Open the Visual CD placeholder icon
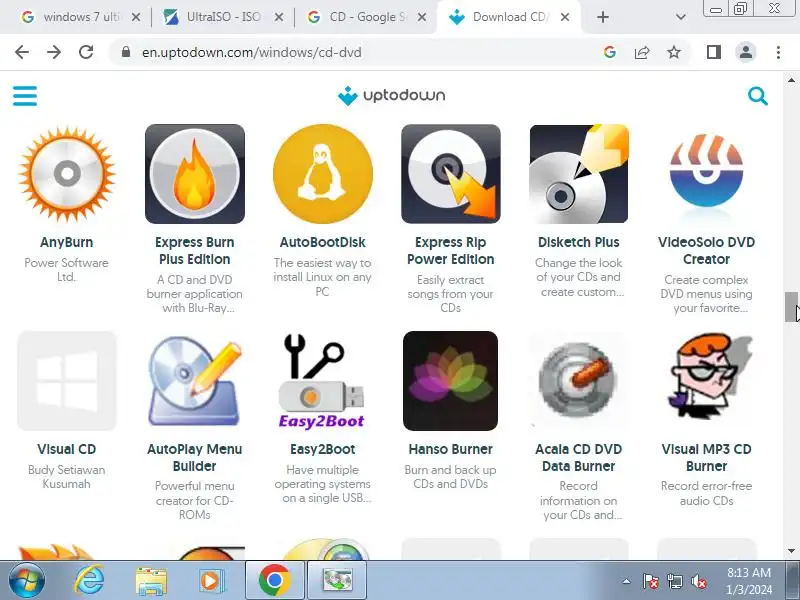Screen dimensions: 800x600 67,381
